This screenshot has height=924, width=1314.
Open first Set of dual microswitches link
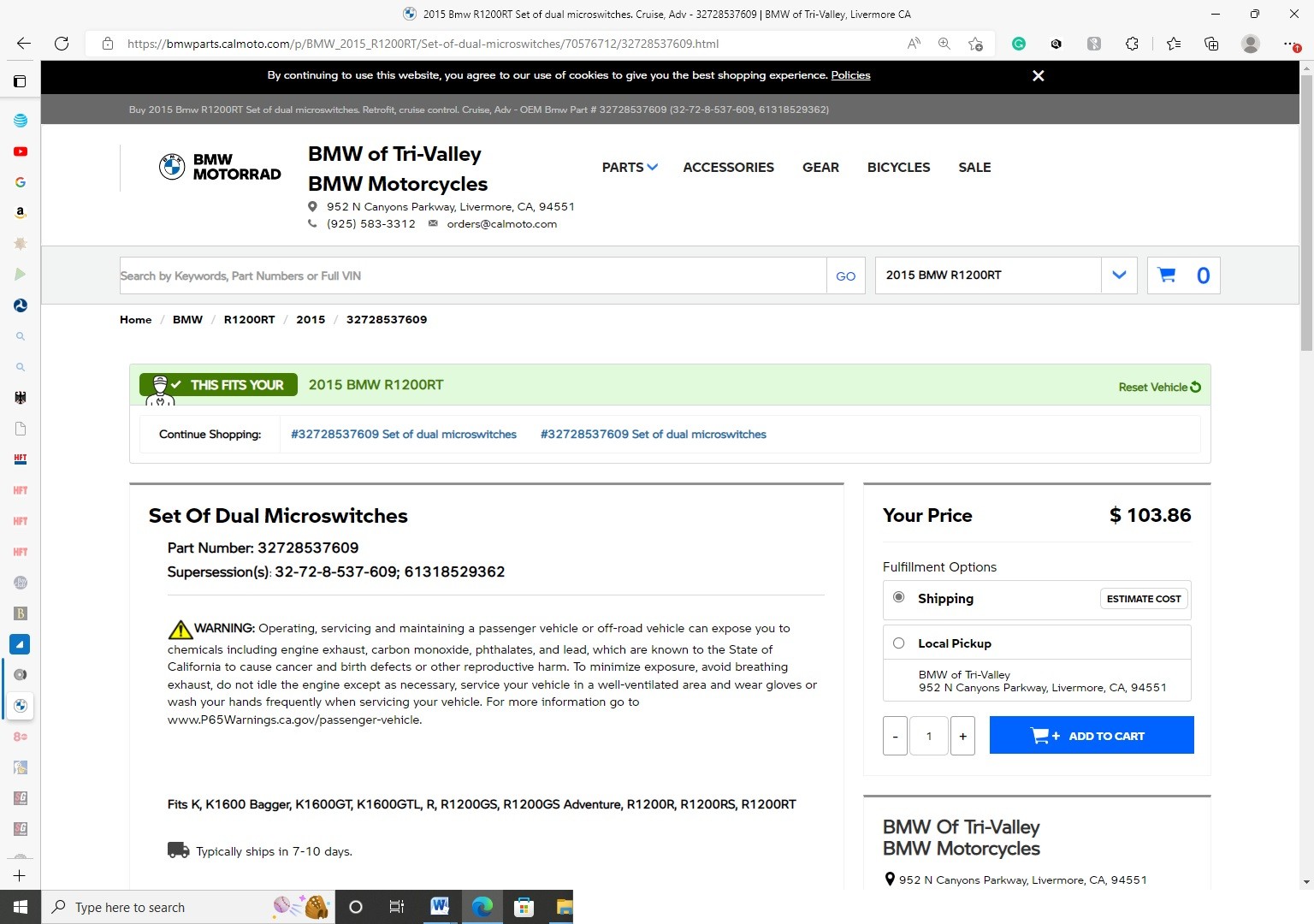[x=404, y=434]
